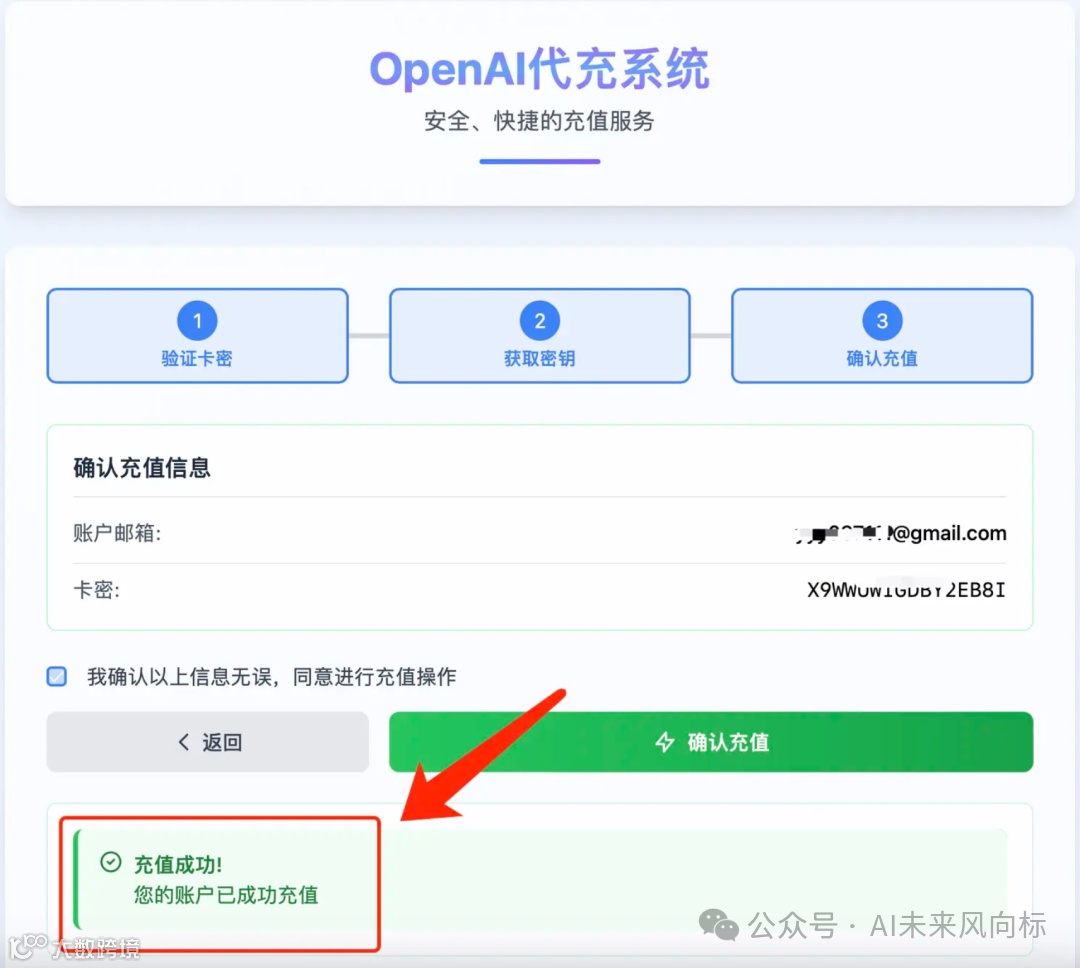Click the gmail account email value

pos(901,533)
